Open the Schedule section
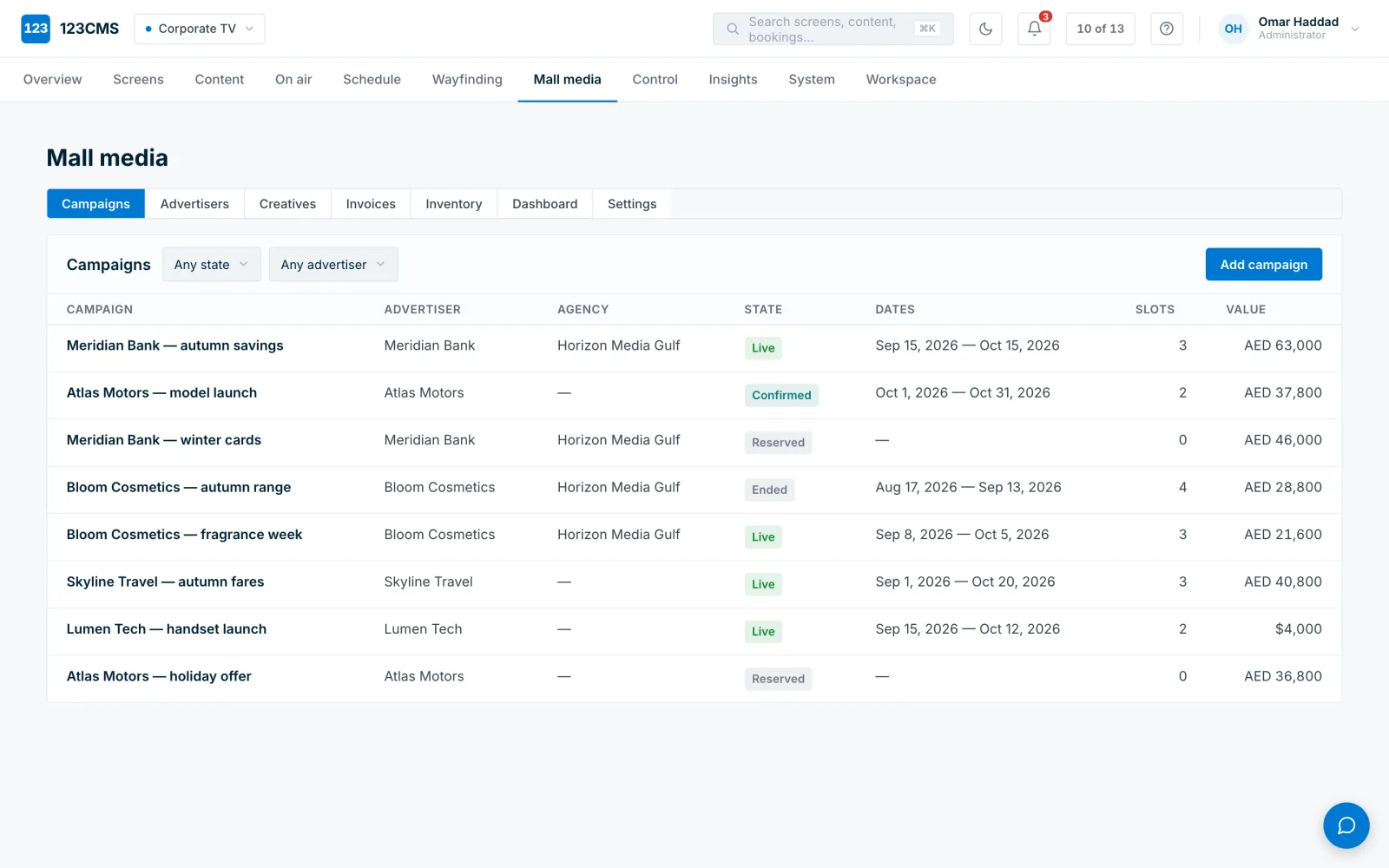 (372, 80)
